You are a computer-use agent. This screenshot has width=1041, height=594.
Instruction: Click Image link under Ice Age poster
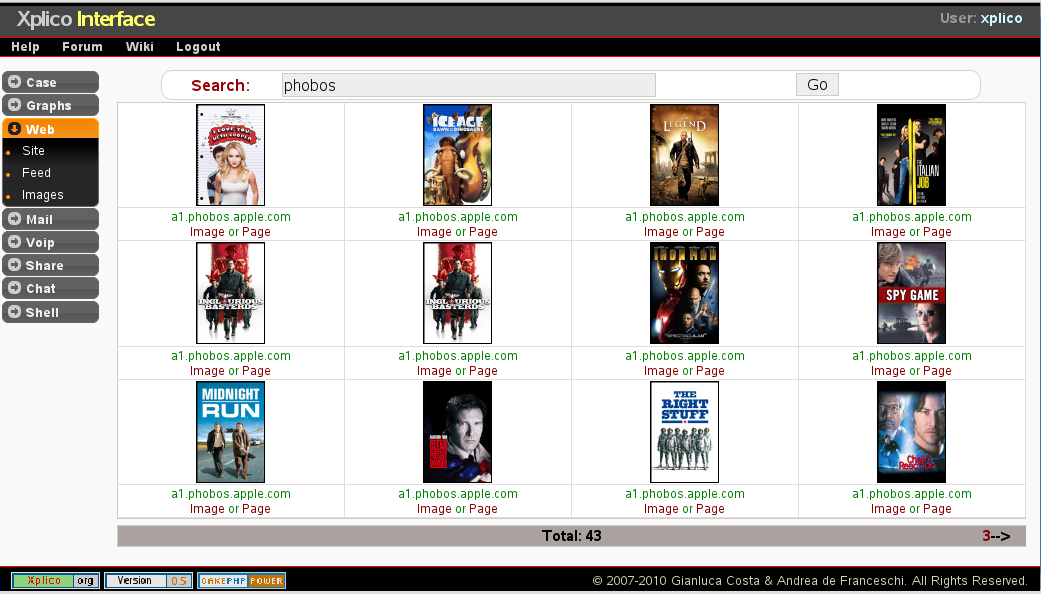434,232
